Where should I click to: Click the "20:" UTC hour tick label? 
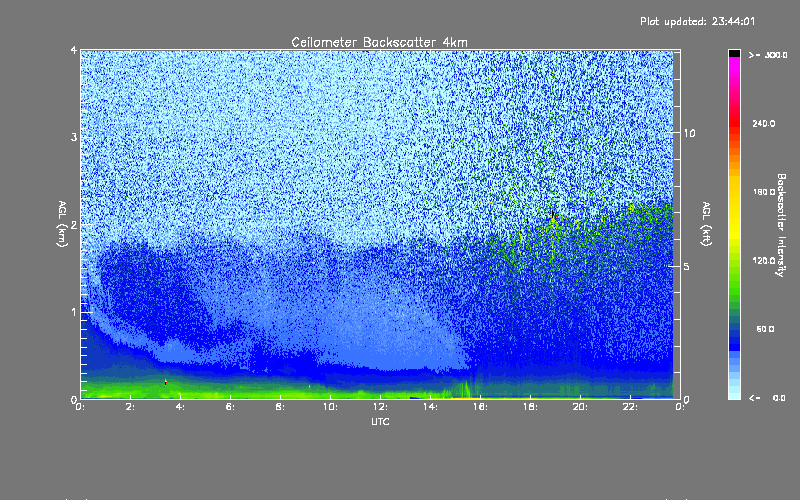coord(580,407)
